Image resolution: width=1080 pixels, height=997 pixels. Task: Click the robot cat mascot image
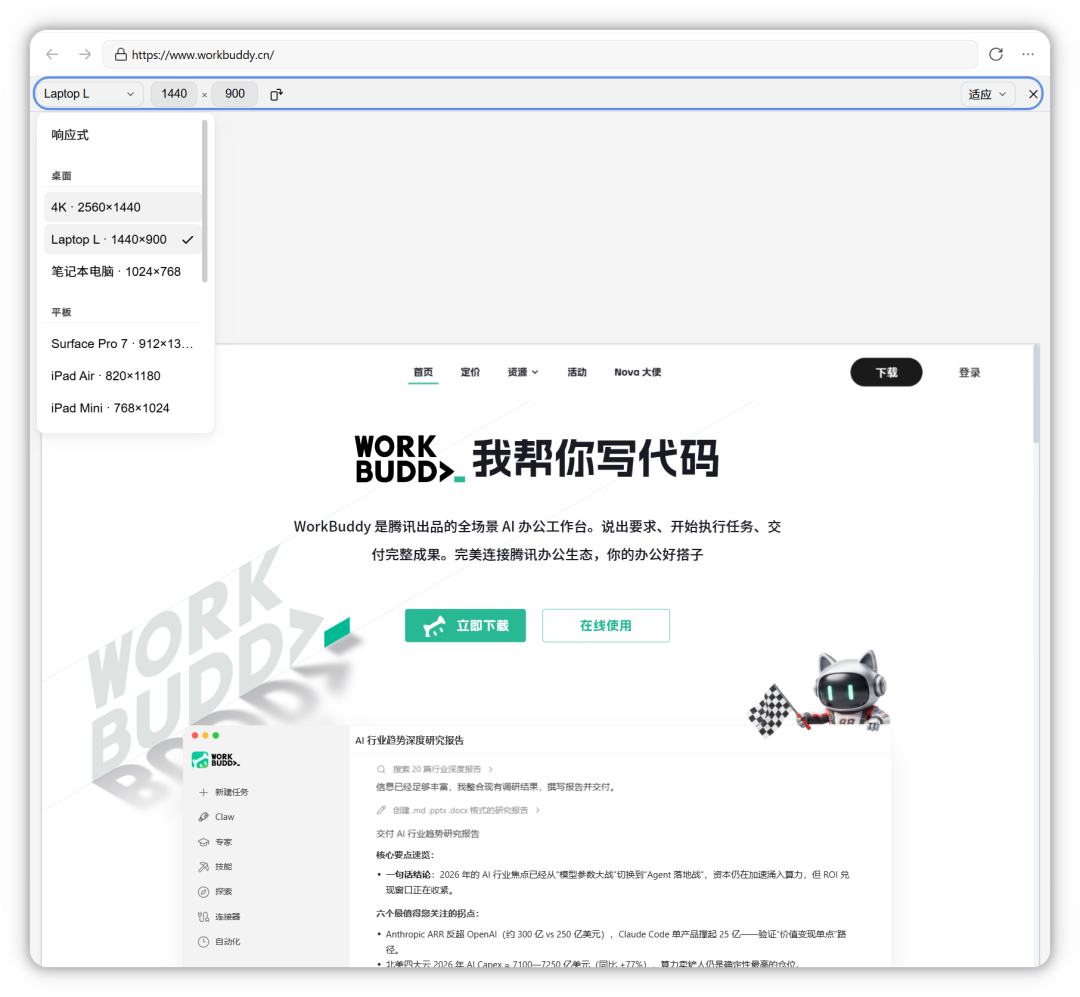(820, 692)
